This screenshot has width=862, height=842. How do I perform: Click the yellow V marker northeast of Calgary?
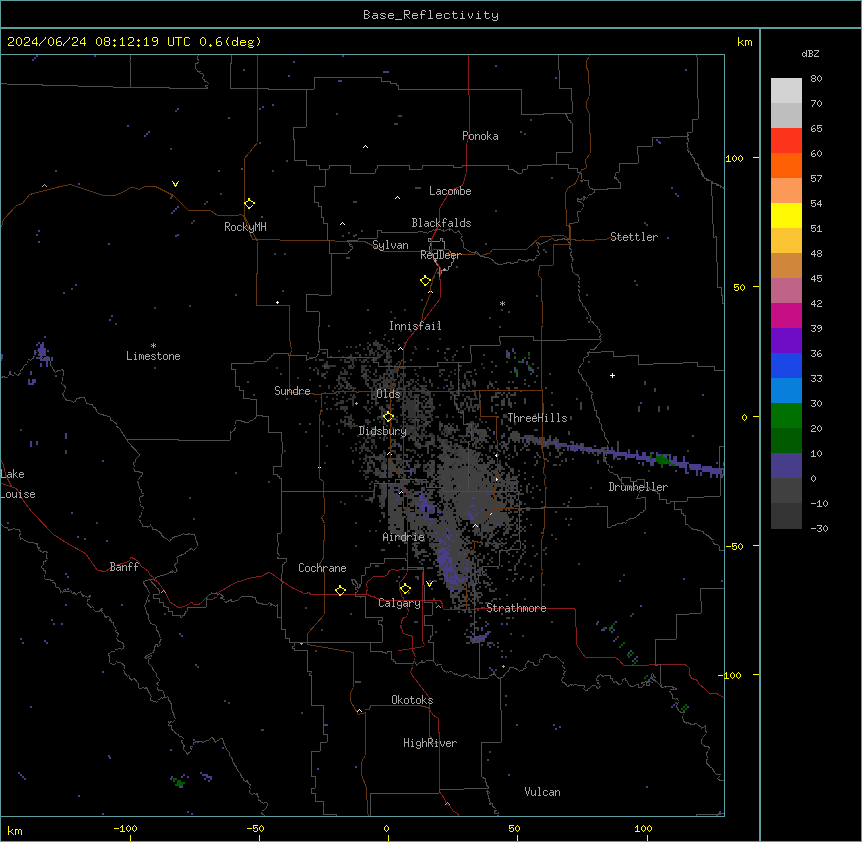click(x=429, y=584)
